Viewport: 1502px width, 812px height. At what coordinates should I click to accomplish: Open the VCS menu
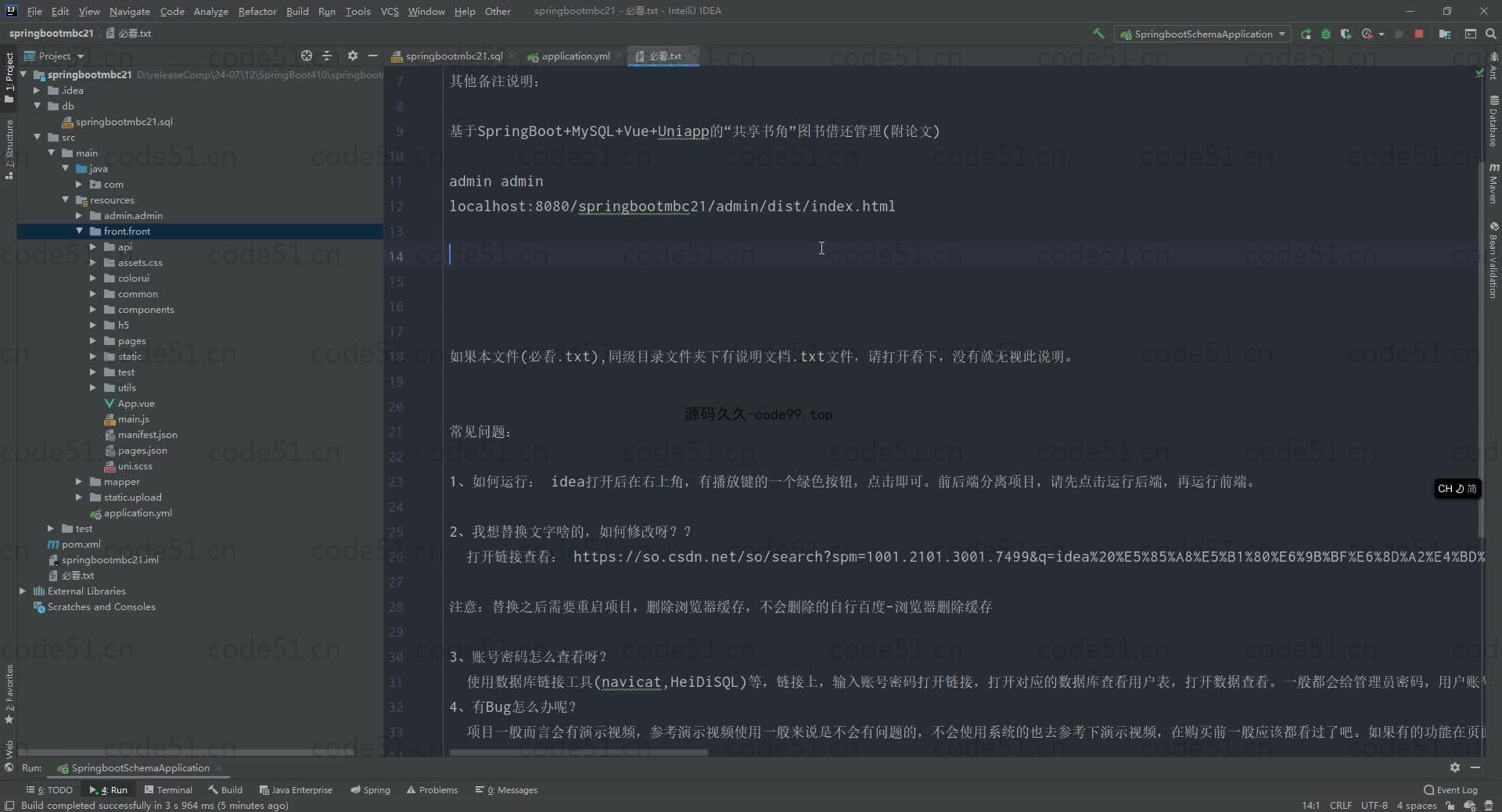point(390,11)
